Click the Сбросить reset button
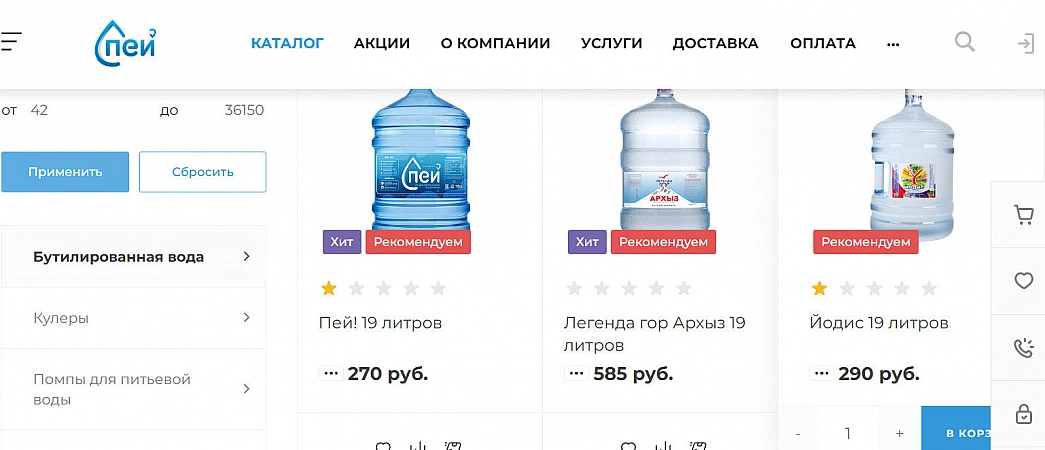The image size is (1045, 450). (x=202, y=172)
